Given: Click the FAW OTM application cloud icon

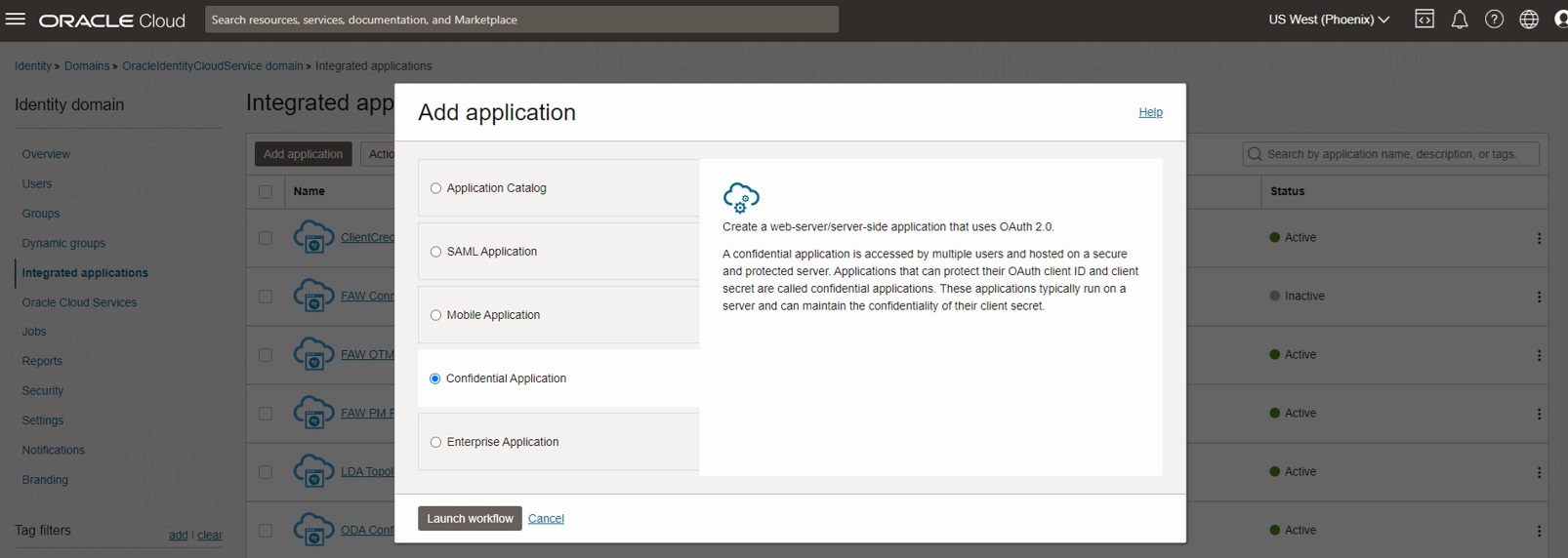Looking at the screenshot, I should [313, 354].
